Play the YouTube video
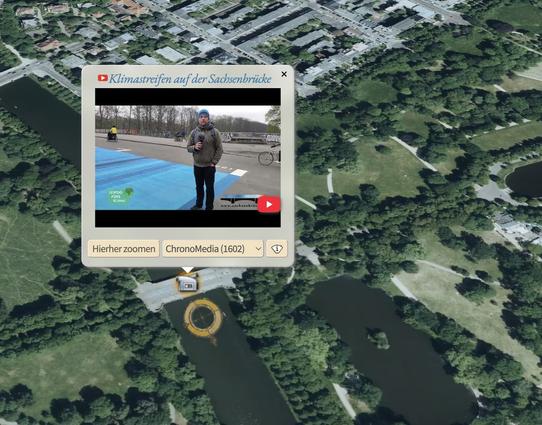The height and width of the screenshot is (425, 542). coord(269,204)
